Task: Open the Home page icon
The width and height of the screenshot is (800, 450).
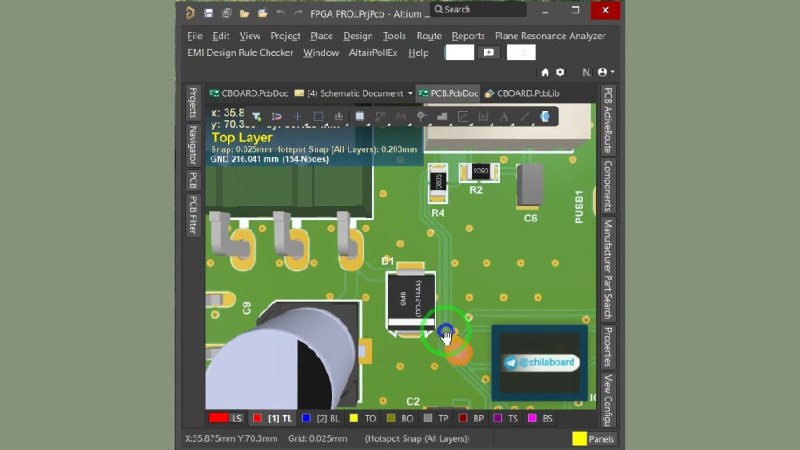Action: click(545, 72)
